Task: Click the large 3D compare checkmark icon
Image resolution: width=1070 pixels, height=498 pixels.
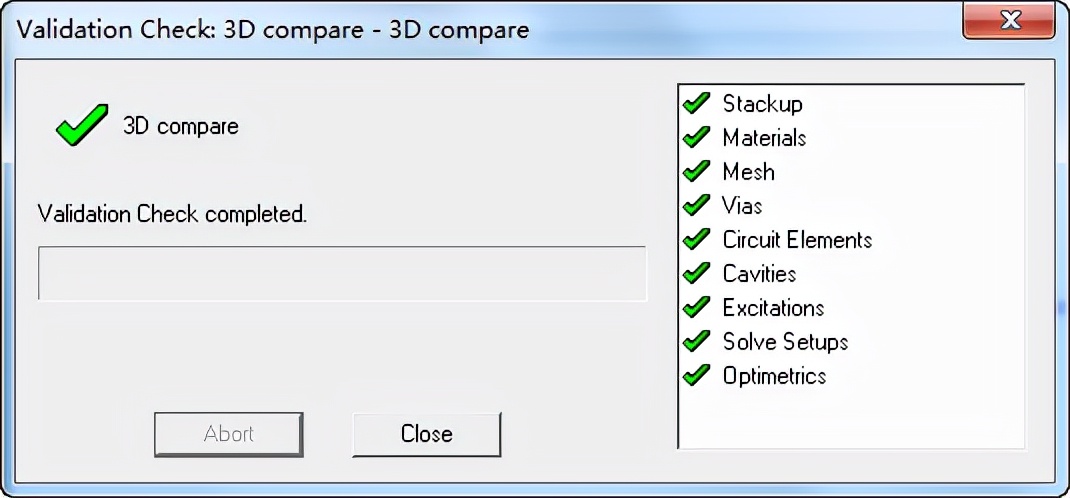Action: click(81, 126)
